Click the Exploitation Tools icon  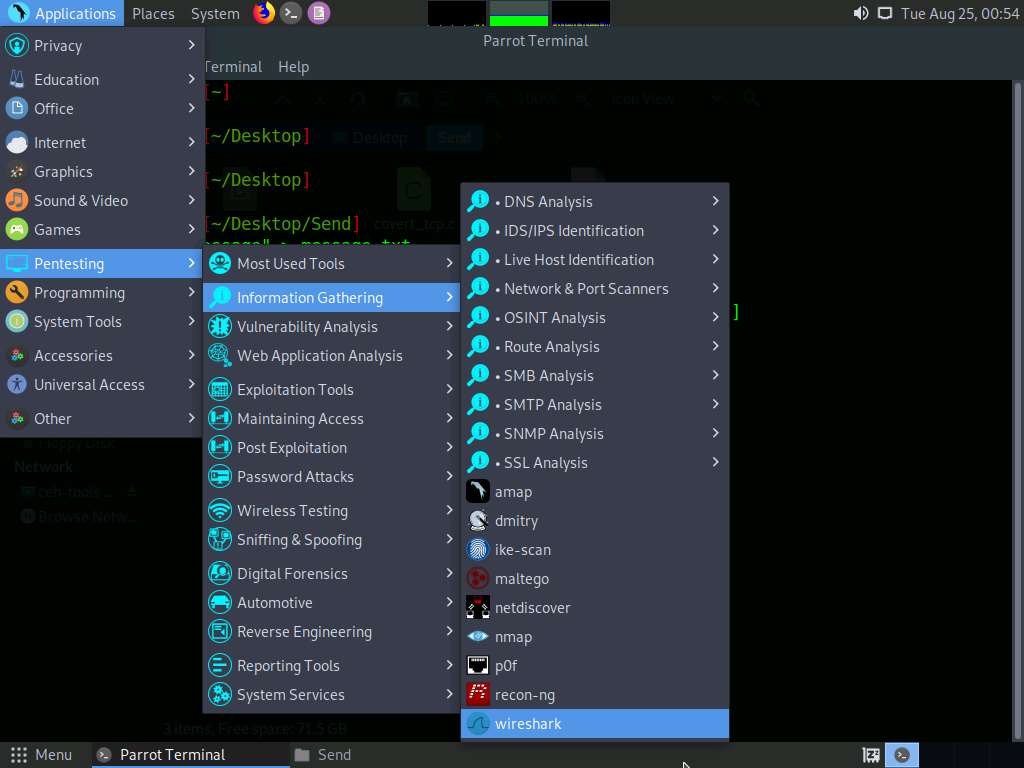tap(220, 389)
